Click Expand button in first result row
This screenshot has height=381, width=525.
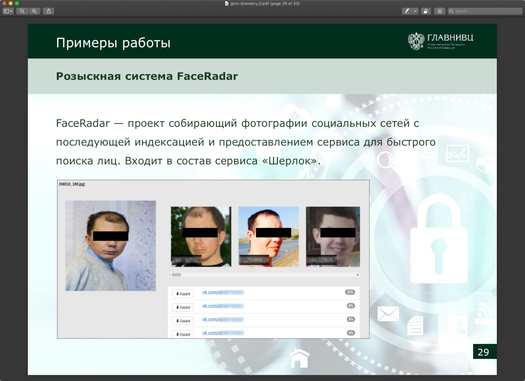click(x=183, y=294)
